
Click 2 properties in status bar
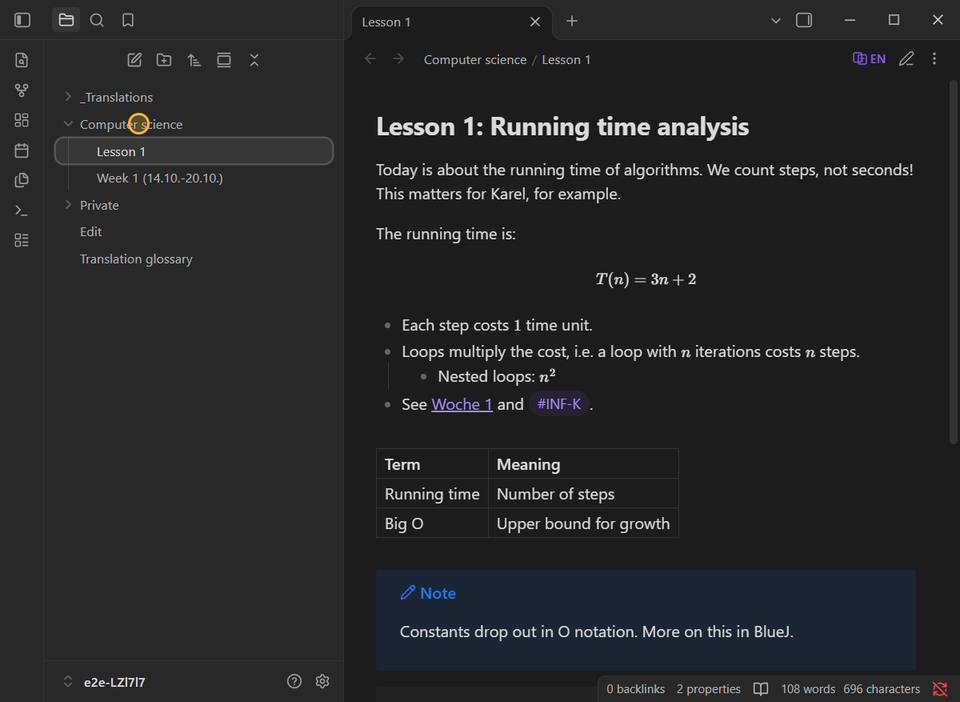coord(708,689)
